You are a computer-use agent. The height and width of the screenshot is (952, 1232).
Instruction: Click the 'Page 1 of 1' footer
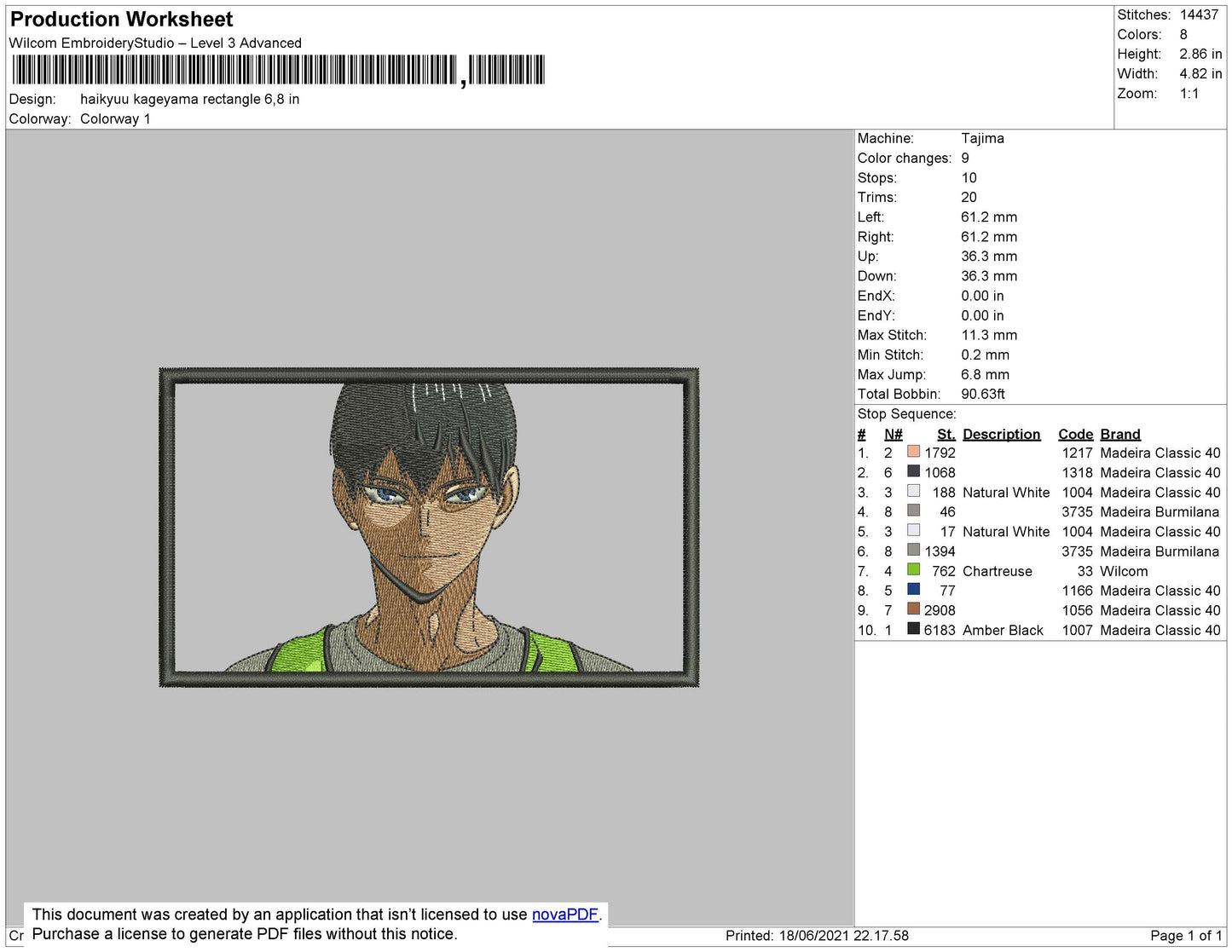point(1186,935)
